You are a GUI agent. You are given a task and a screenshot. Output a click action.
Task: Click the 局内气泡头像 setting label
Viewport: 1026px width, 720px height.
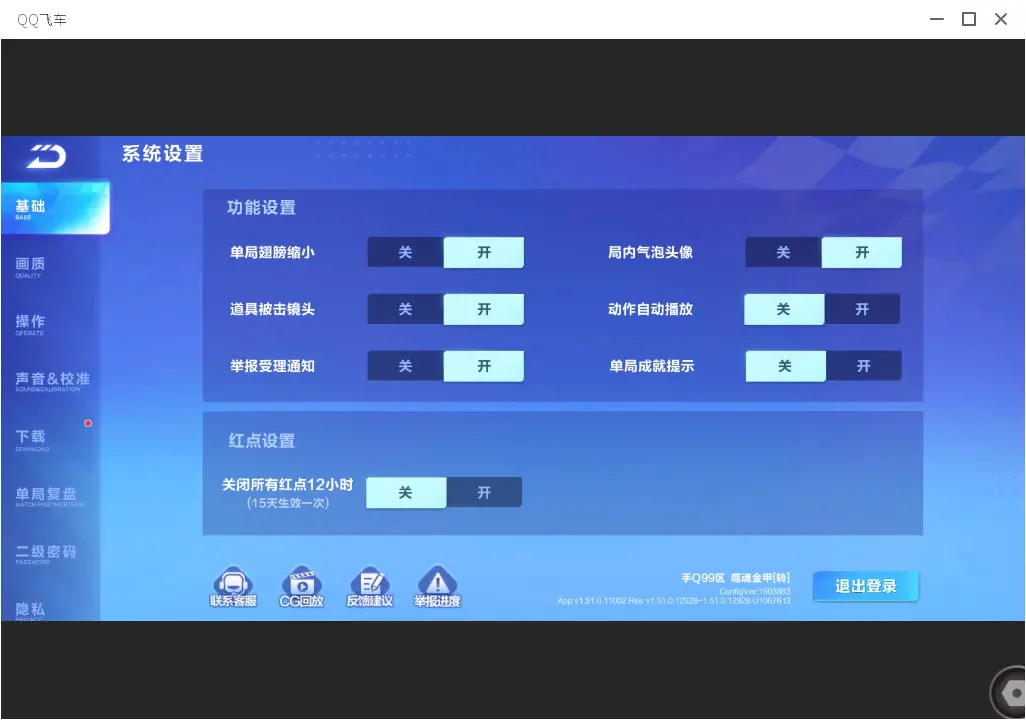pos(650,253)
